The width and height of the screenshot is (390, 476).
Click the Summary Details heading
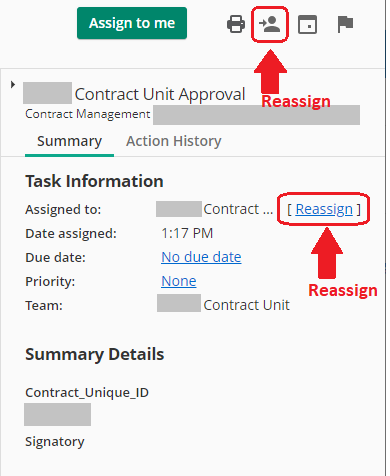[x=95, y=354]
